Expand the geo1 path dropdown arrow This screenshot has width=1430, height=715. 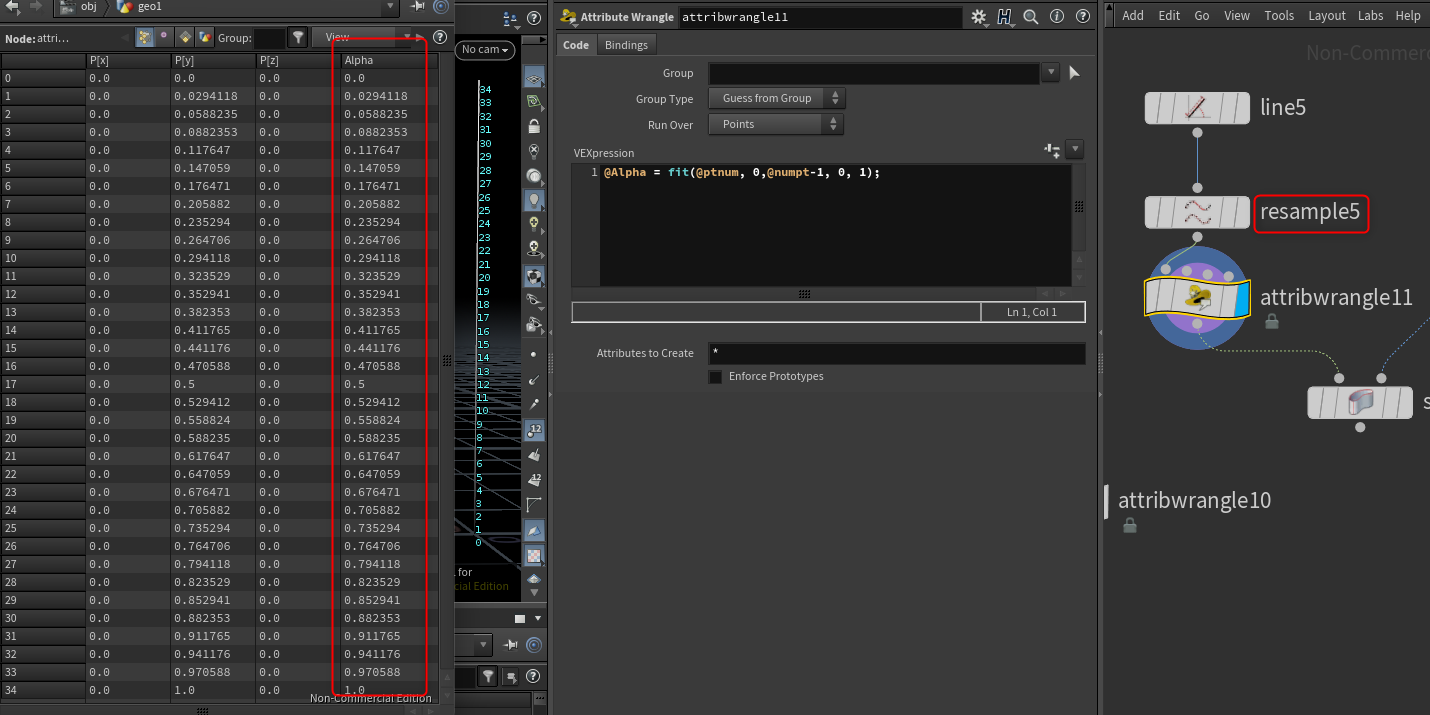point(389,7)
